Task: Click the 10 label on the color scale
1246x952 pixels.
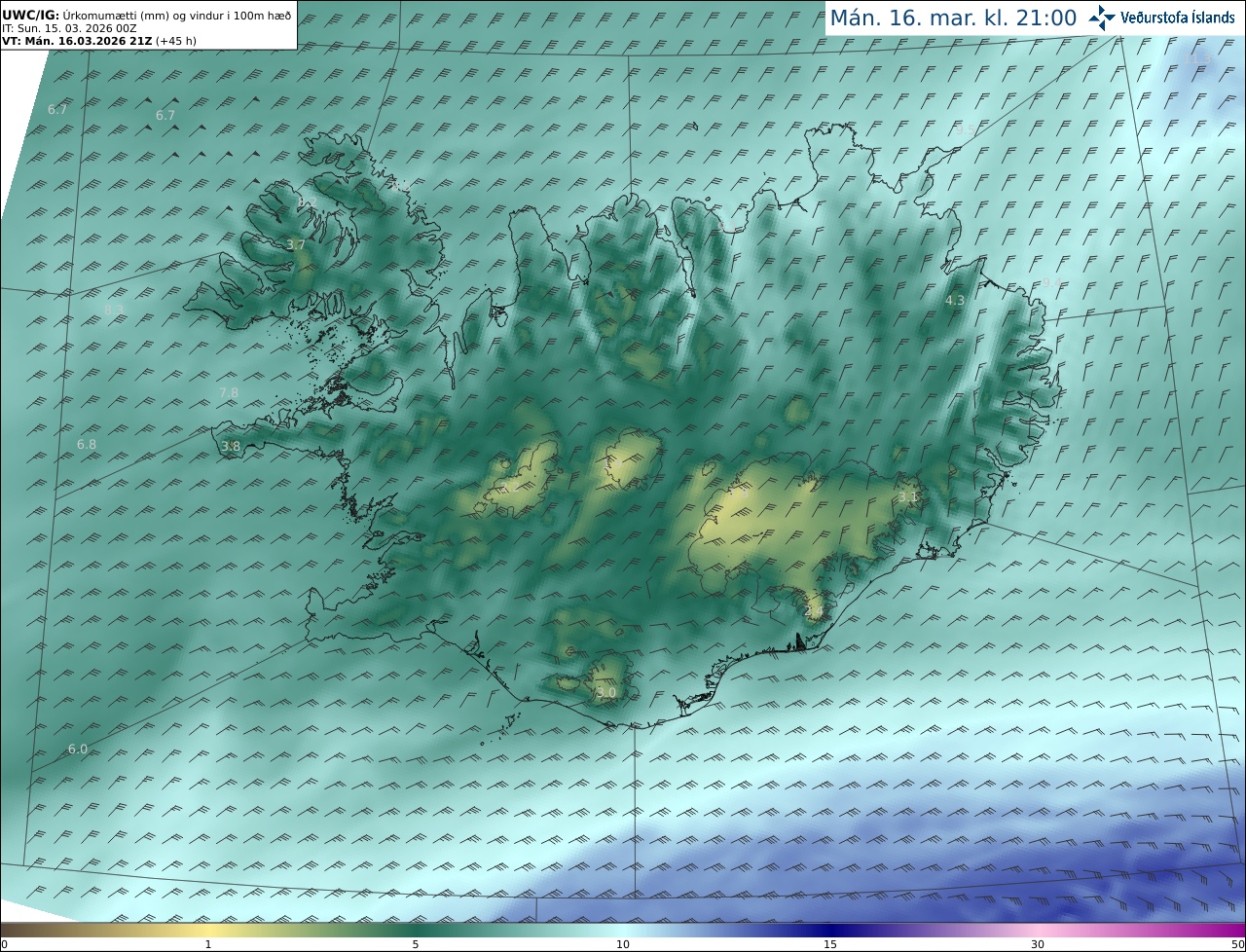Action: 623,944
